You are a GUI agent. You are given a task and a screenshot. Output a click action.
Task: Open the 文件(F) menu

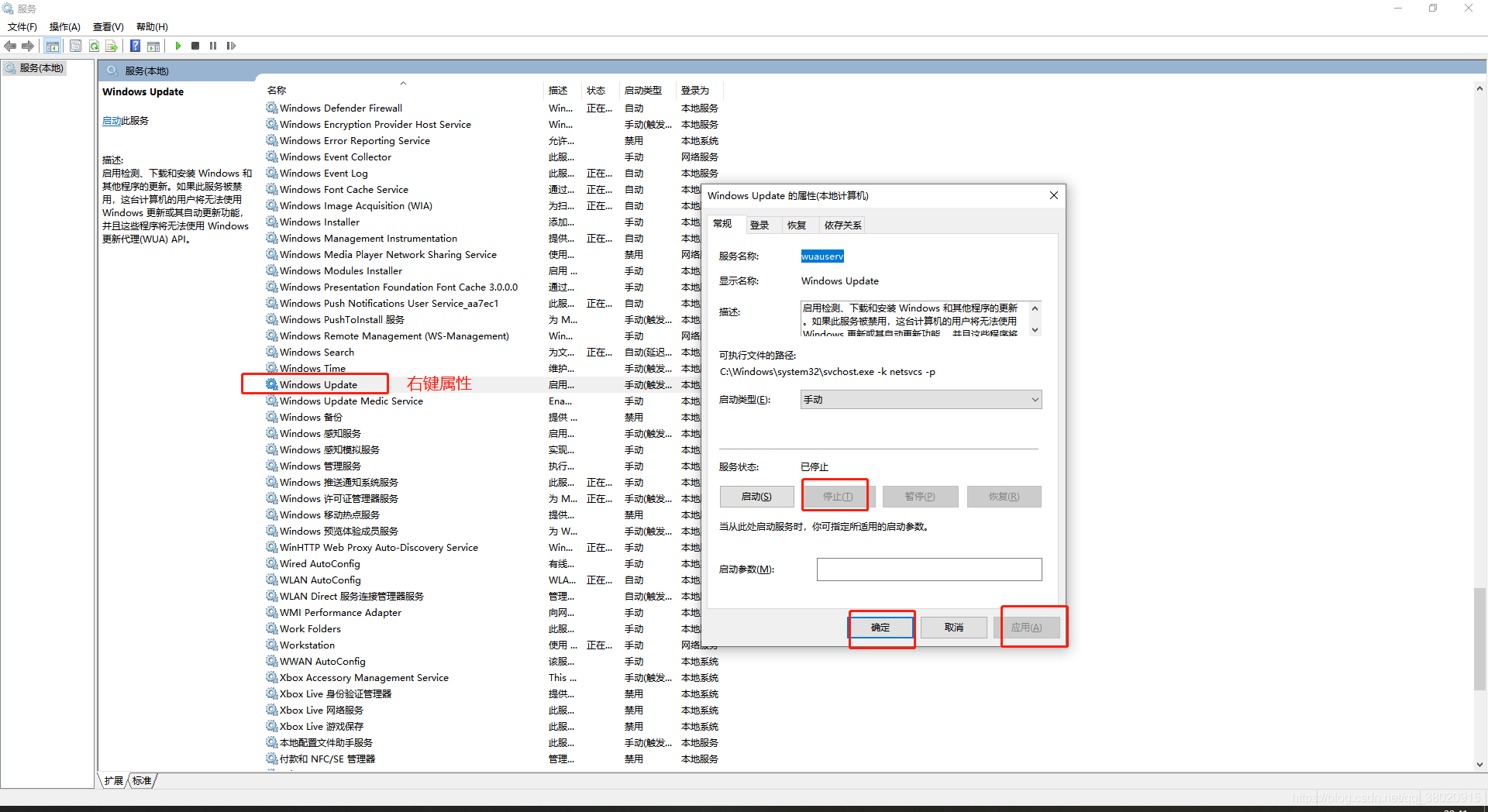click(22, 27)
